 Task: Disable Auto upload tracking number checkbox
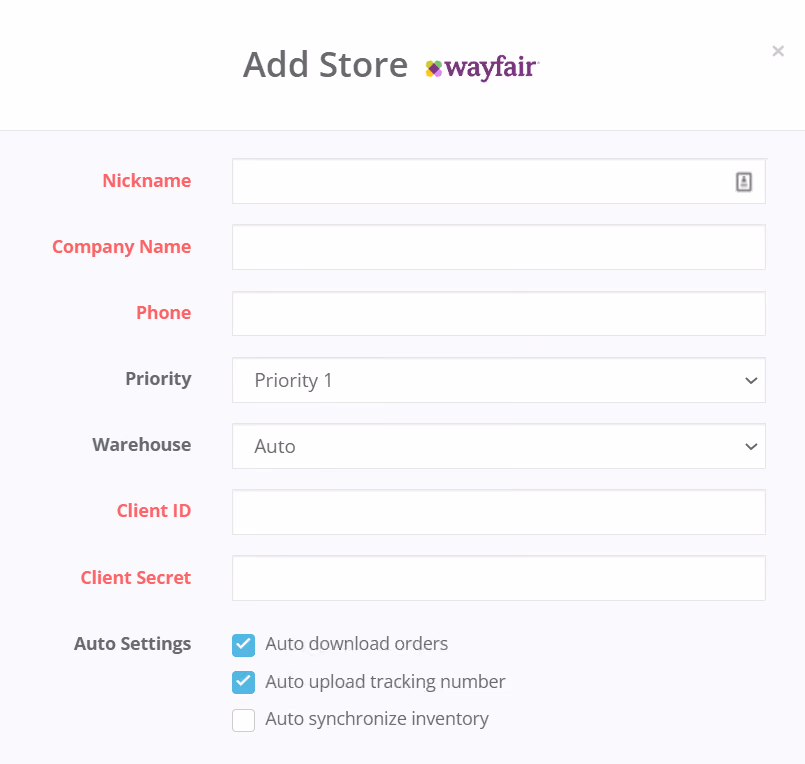point(243,682)
